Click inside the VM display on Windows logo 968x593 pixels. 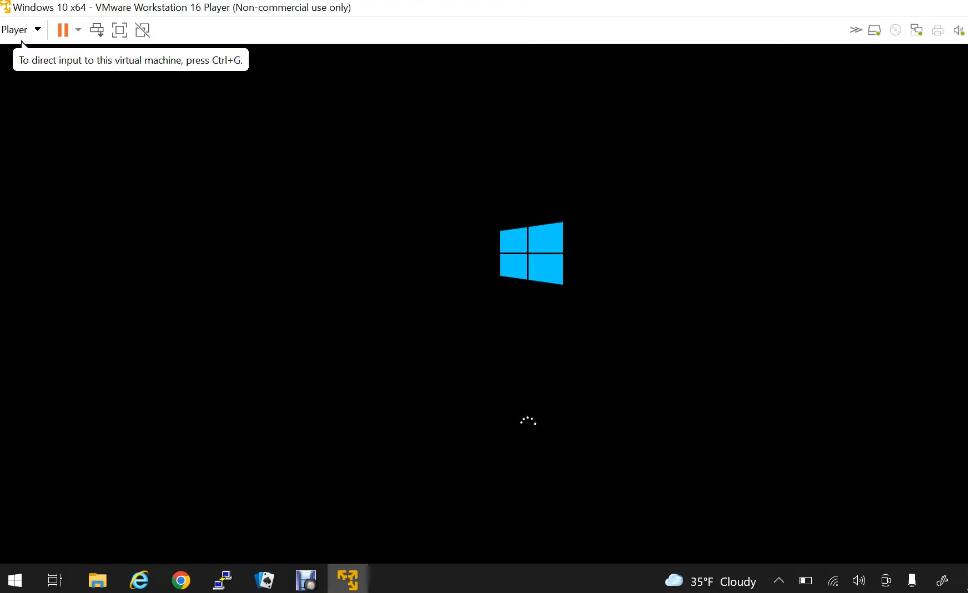[x=531, y=253]
